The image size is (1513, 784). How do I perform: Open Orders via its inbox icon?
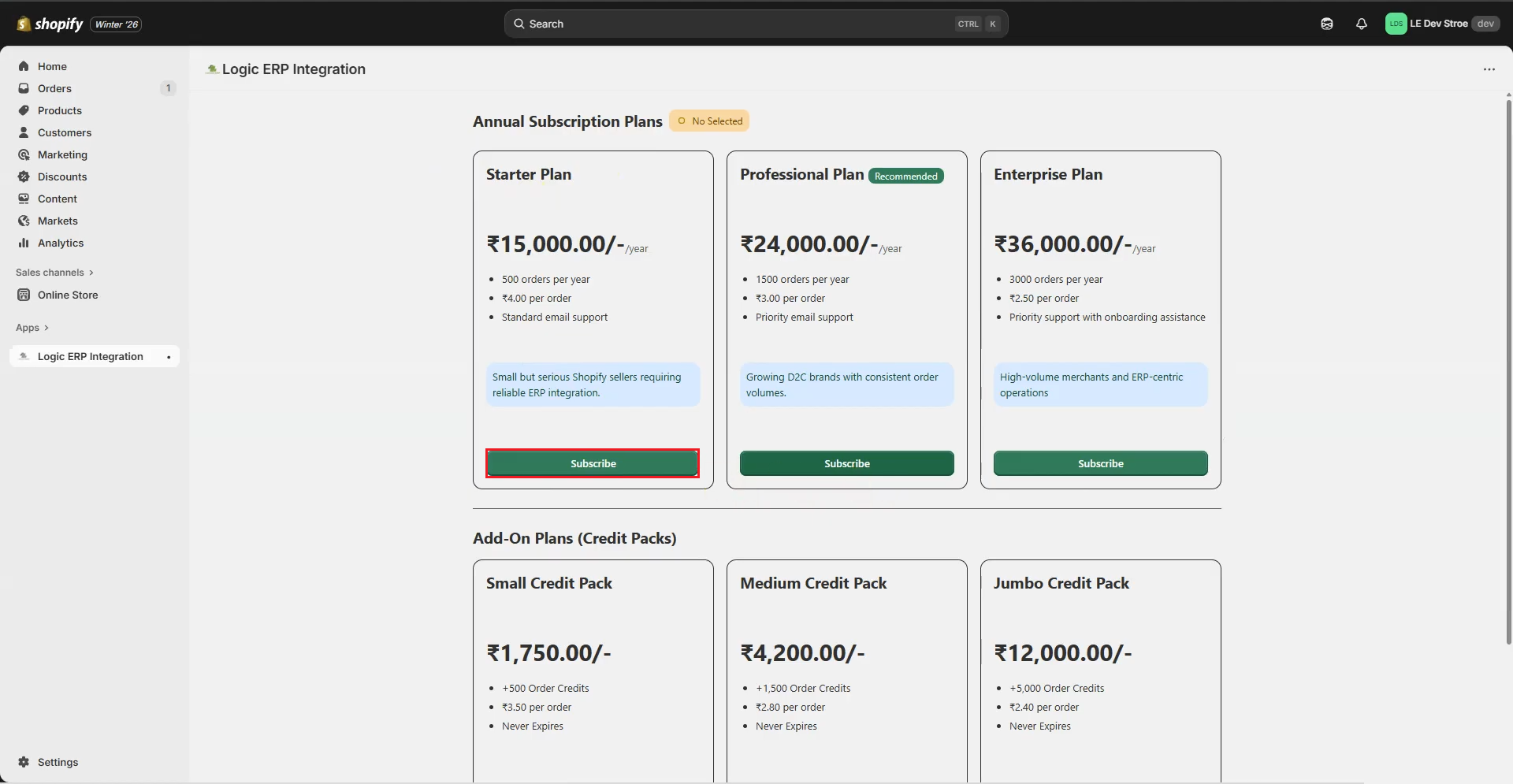click(x=24, y=88)
